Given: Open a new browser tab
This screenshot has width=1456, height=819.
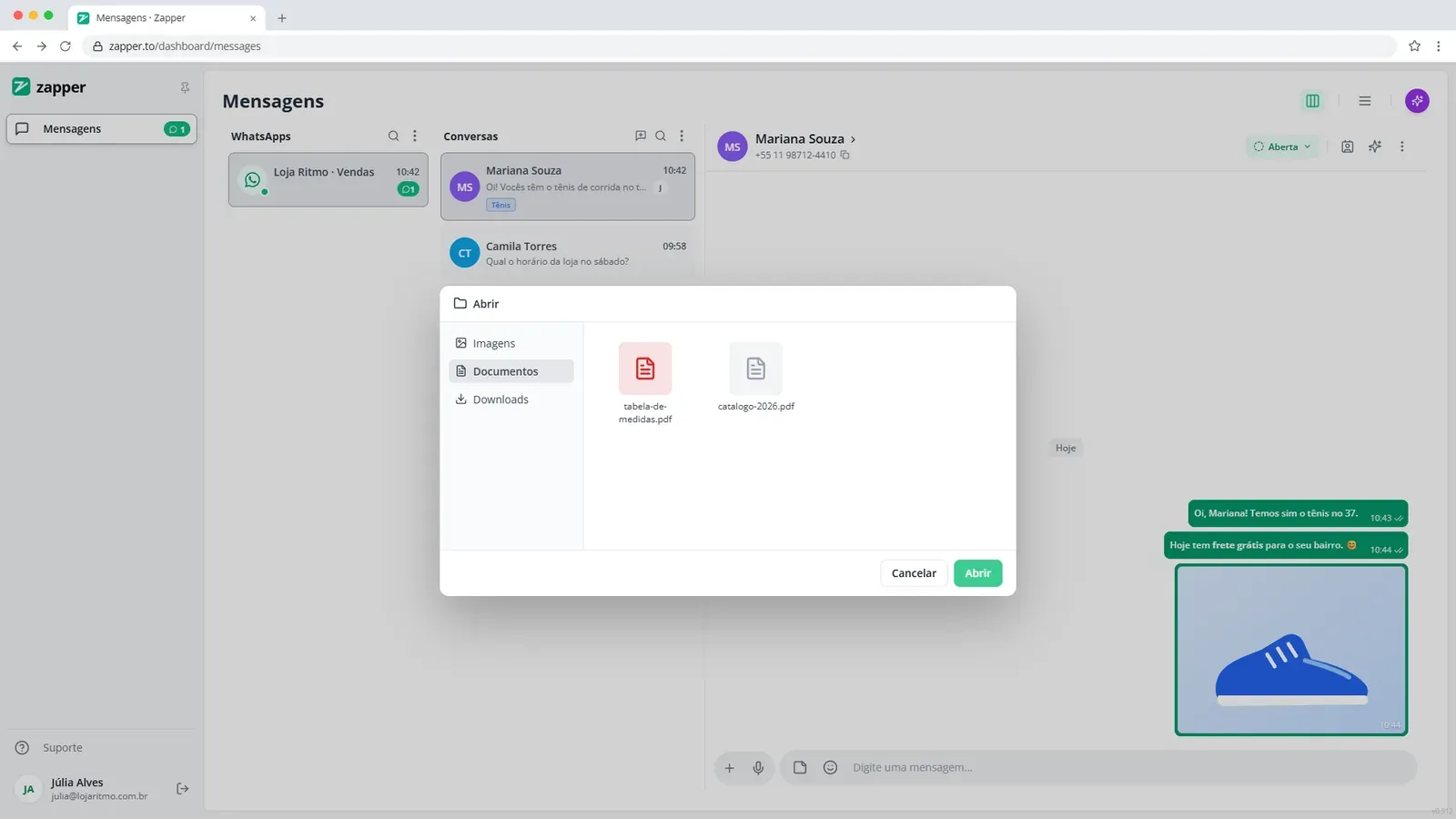Looking at the screenshot, I should pos(282,18).
